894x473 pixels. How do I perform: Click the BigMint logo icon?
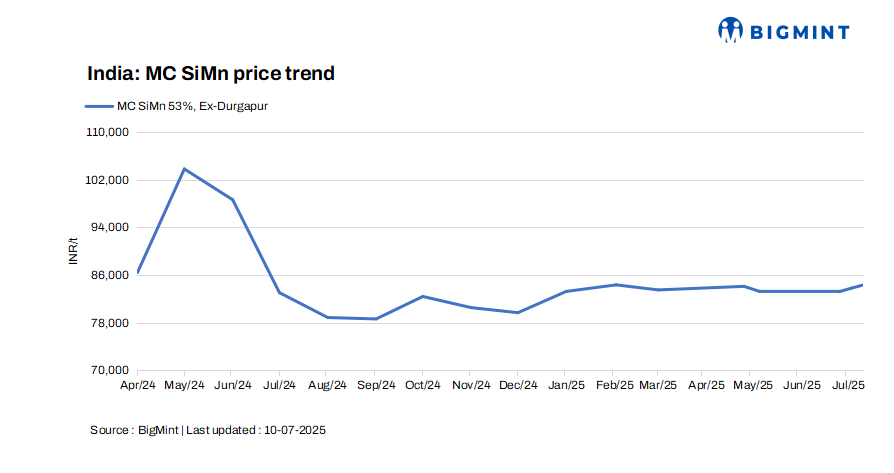coord(732,30)
